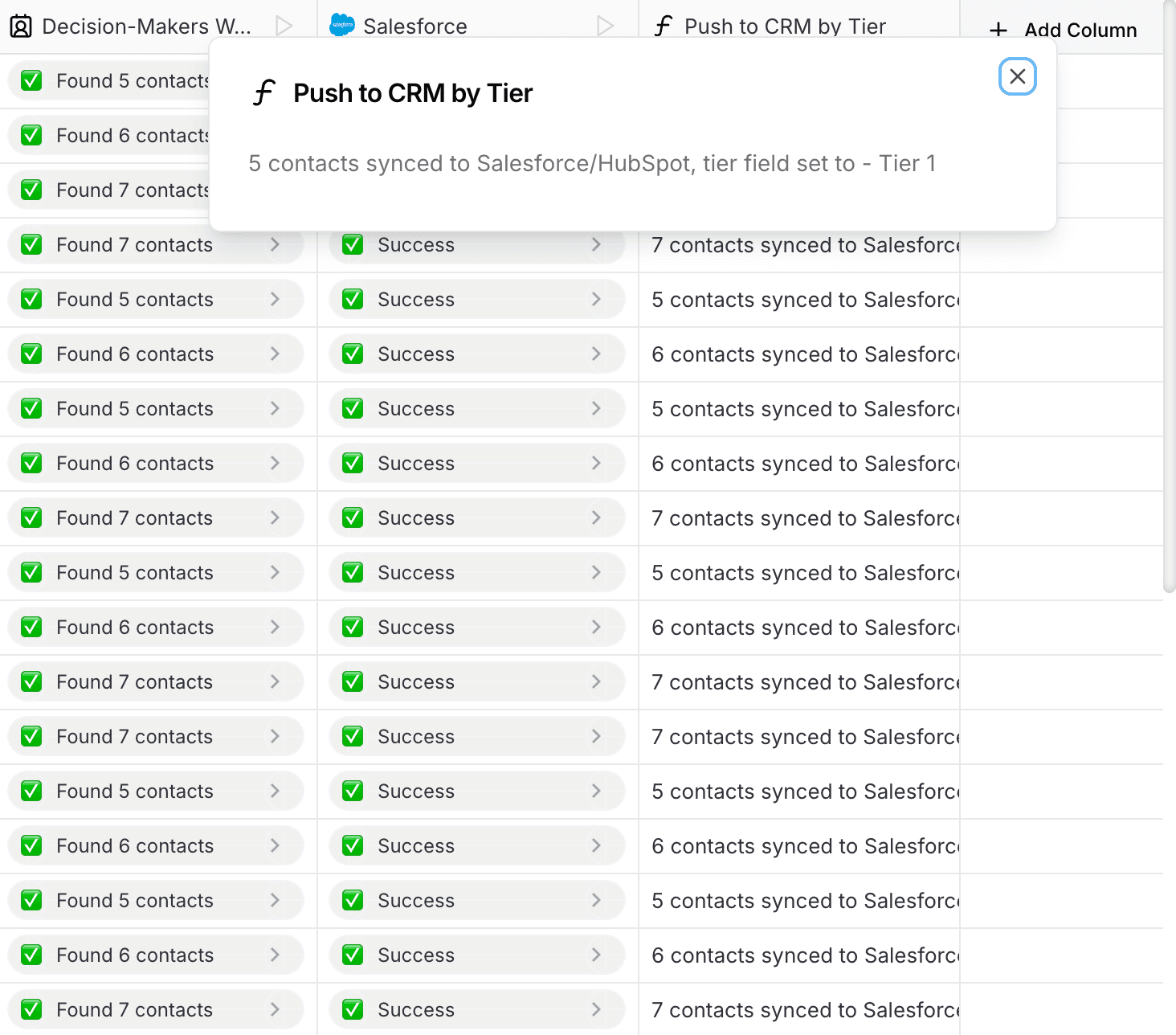Close the Push to CRM by Tier popup
Image resolution: width=1176 pixels, height=1035 pixels.
point(1017,76)
